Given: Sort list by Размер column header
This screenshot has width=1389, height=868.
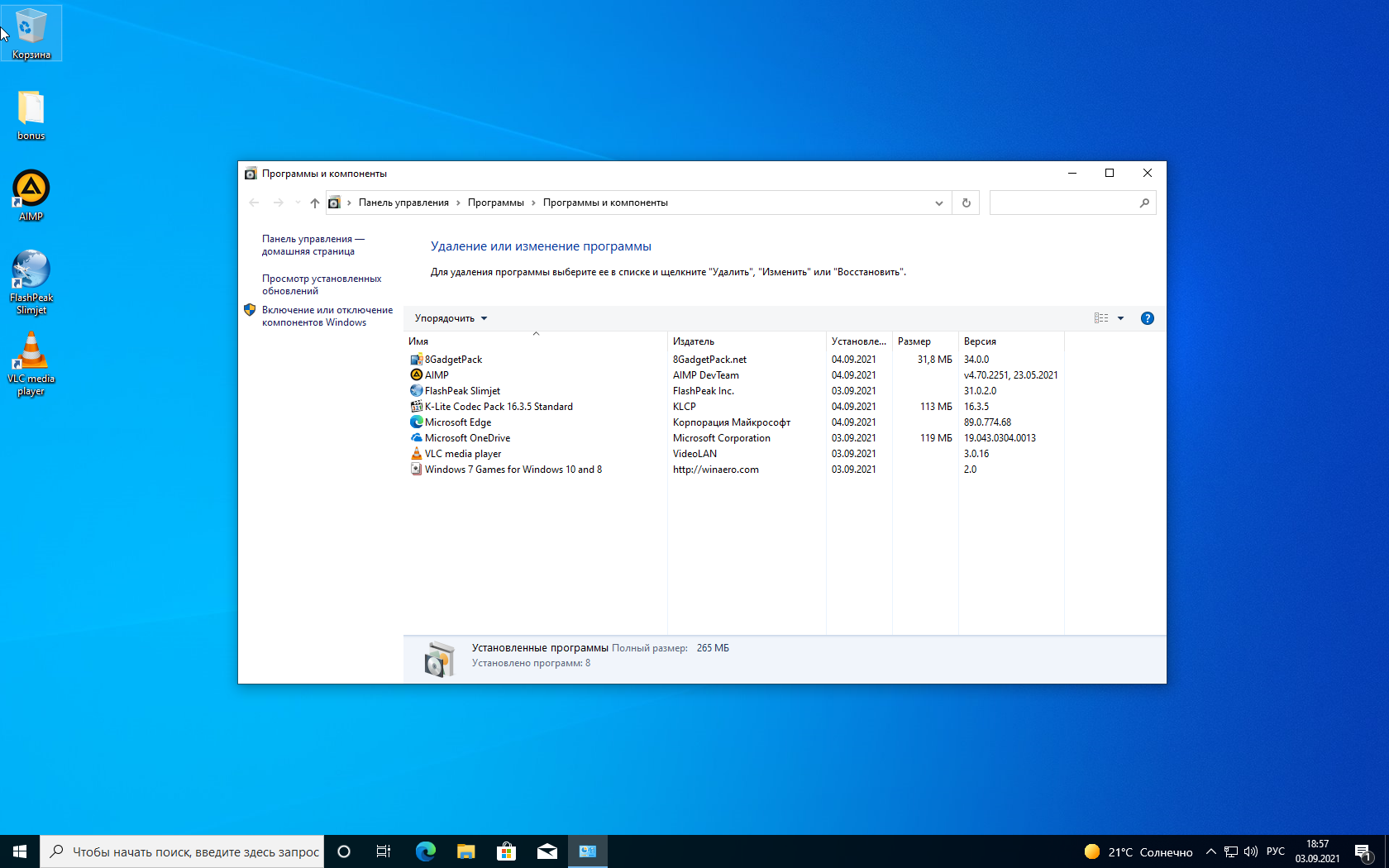Looking at the screenshot, I should pos(914,341).
